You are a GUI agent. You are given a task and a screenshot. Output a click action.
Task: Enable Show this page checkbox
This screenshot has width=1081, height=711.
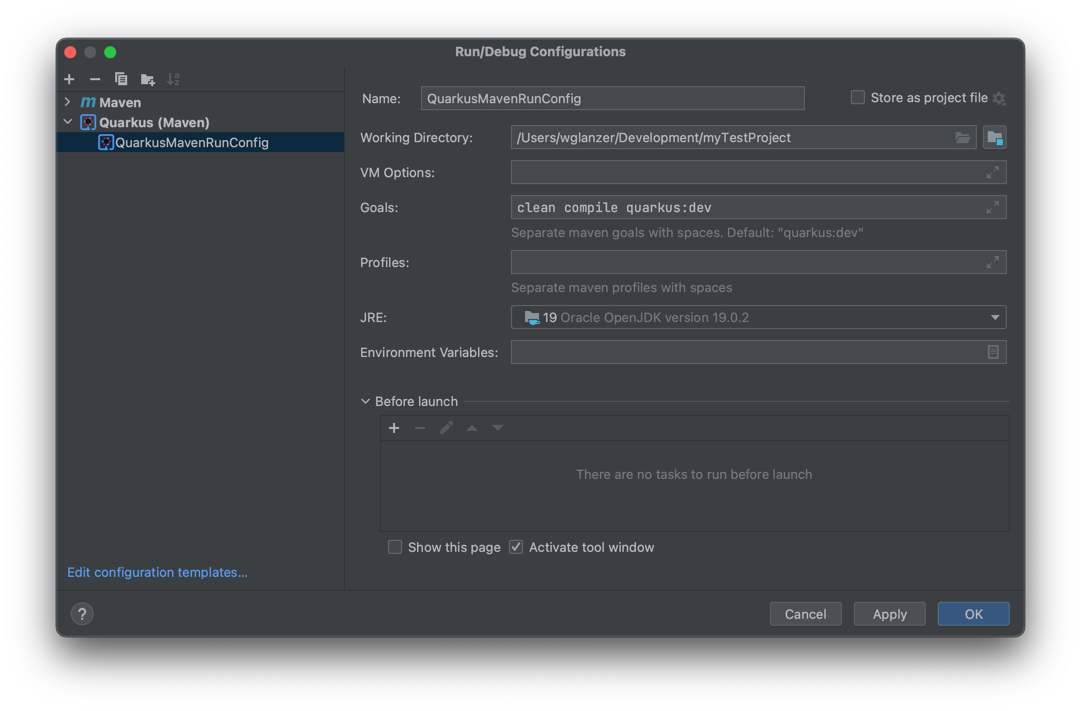(395, 547)
